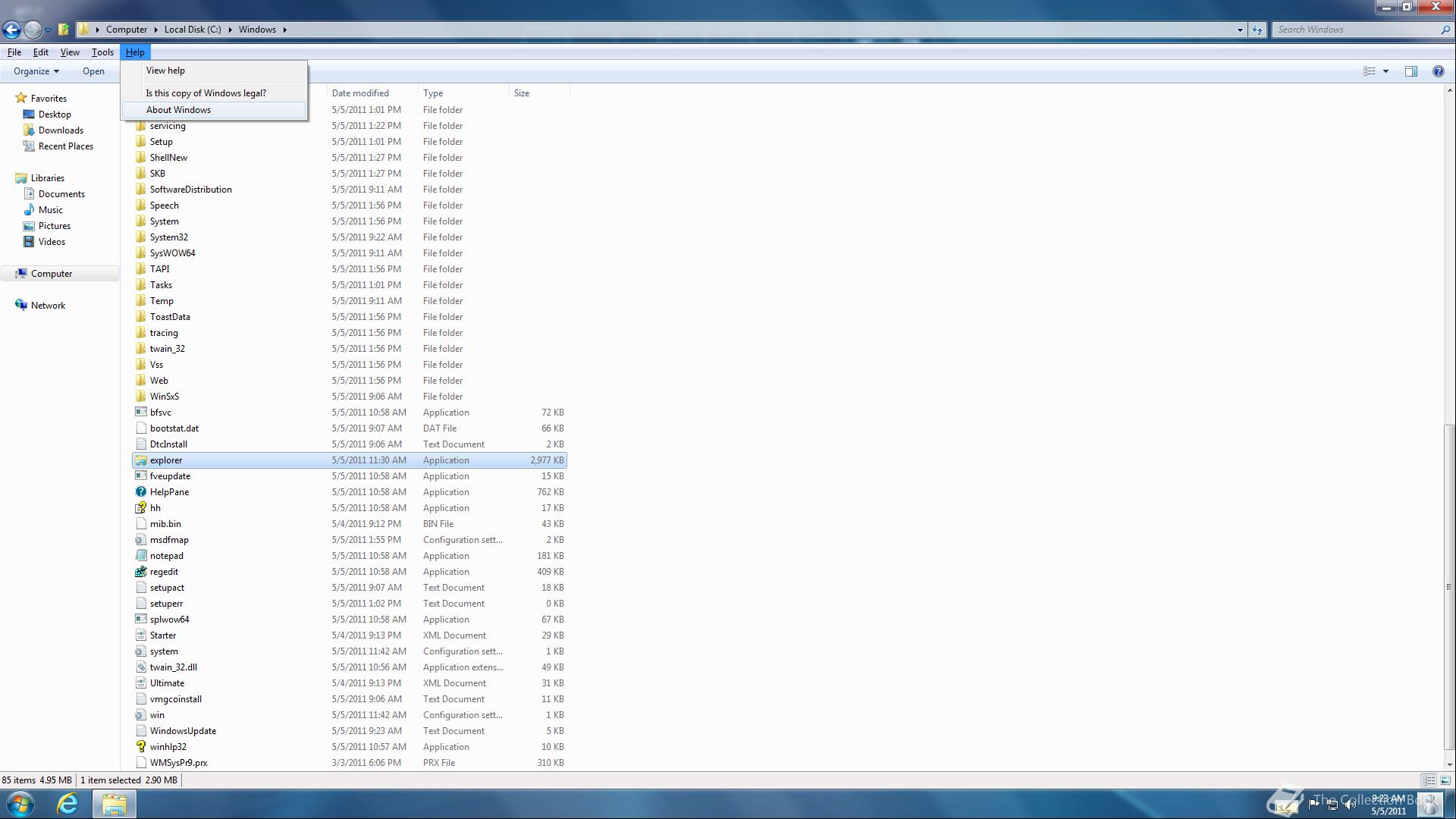Launch Internet Explorer from taskbar
Screen dimensions: 1456x819
click(x=67, y=804)
